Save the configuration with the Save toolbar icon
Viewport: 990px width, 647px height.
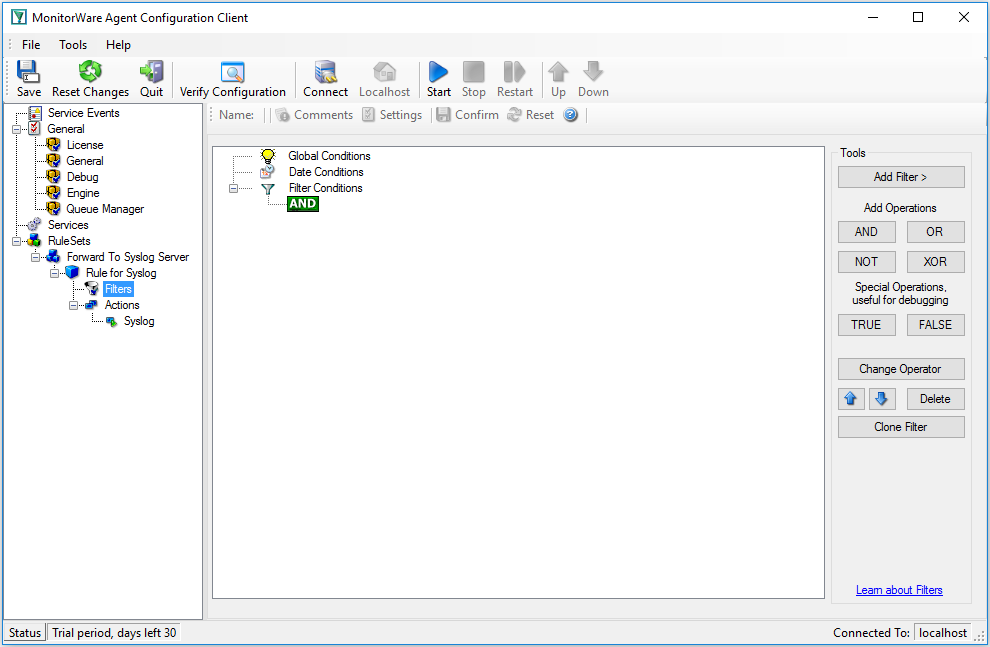(x=28, y=80)
